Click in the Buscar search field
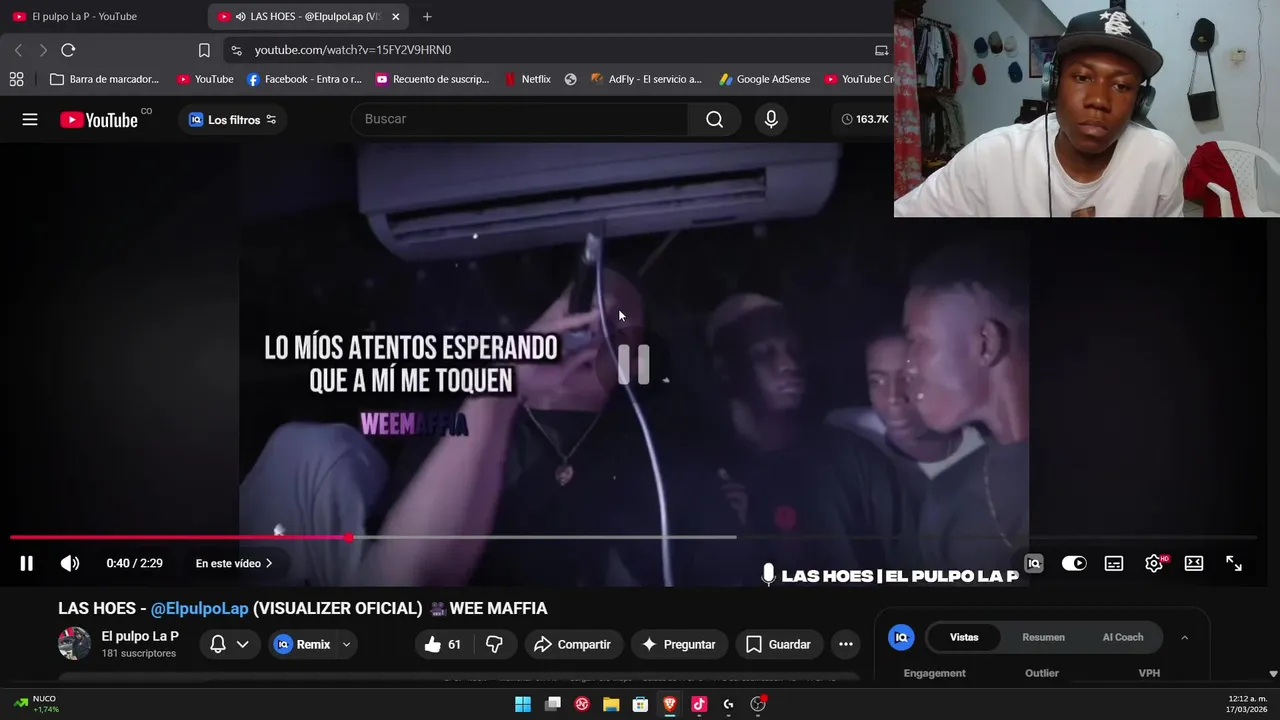The image size is (1280, 720). pyautogui.click(x=520, y=119)
